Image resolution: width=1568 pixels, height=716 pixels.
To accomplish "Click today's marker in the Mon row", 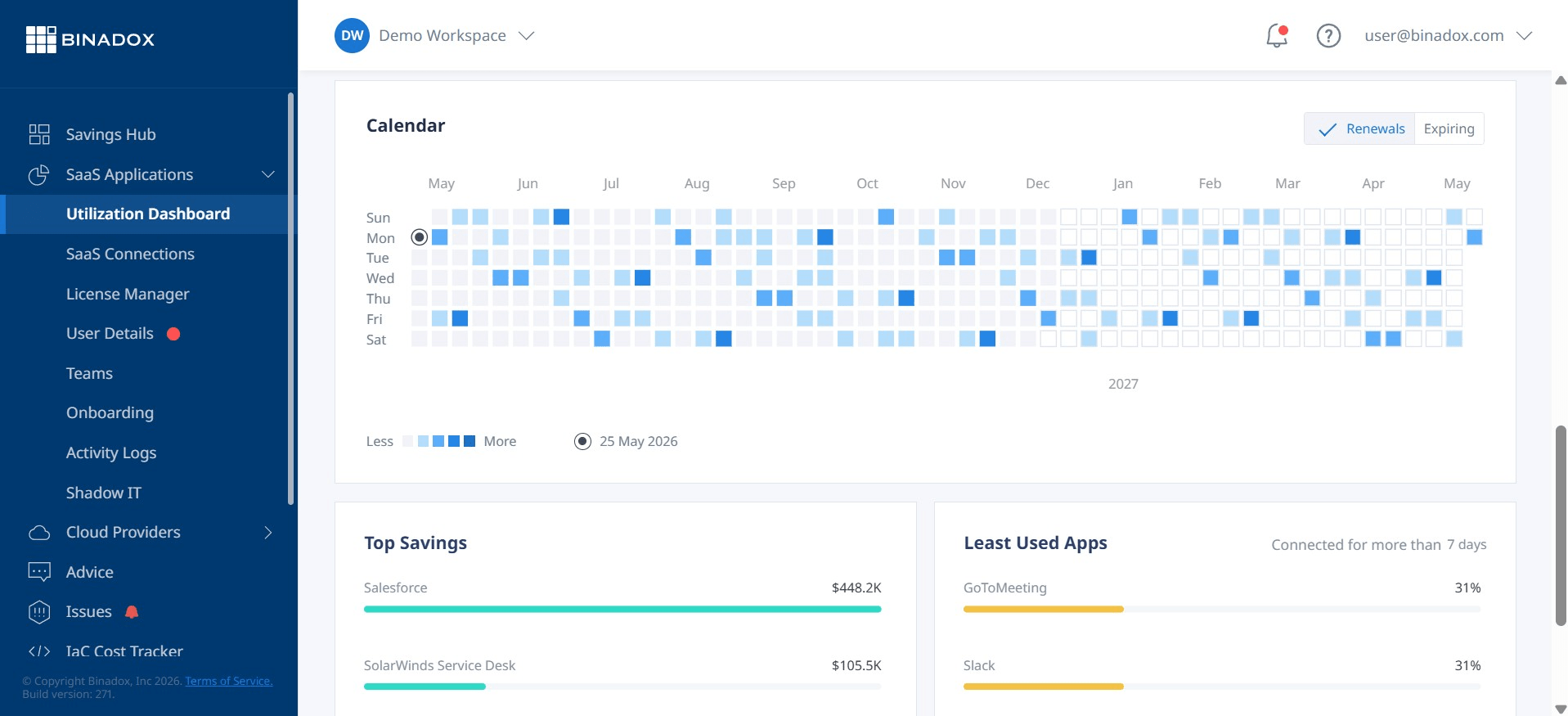I will pos(419,237).
